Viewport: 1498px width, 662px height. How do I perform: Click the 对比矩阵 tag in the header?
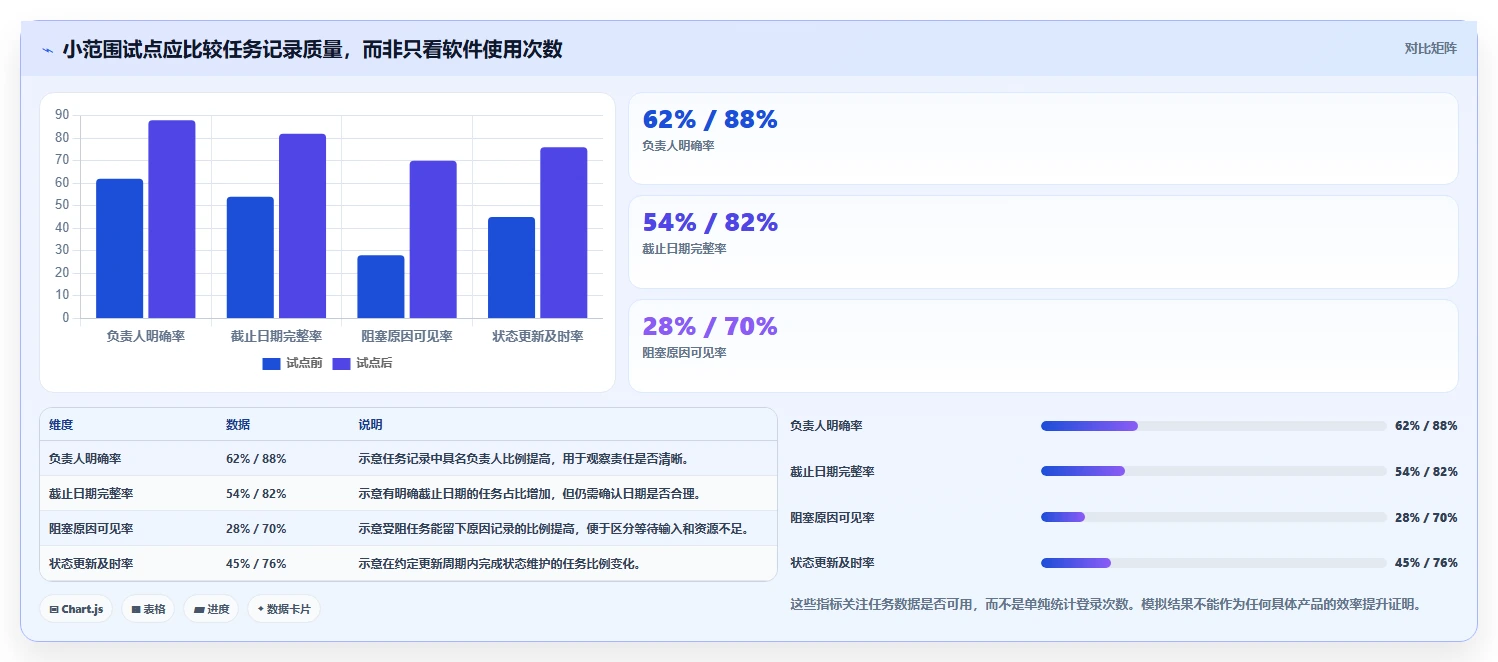[x=1430, y=48]
